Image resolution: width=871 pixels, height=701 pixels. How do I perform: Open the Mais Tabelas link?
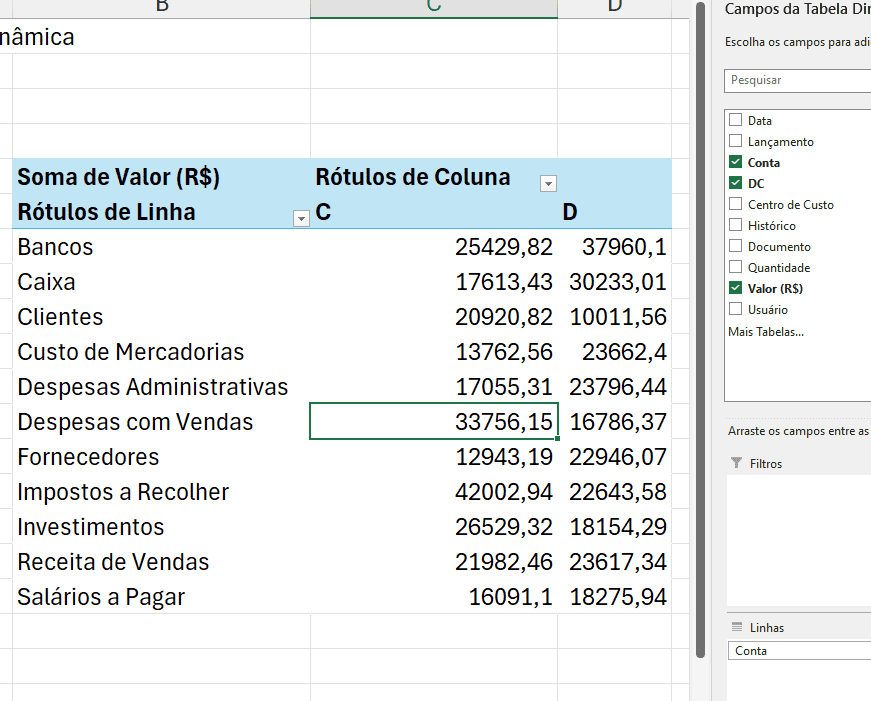(x=765, y=331)
